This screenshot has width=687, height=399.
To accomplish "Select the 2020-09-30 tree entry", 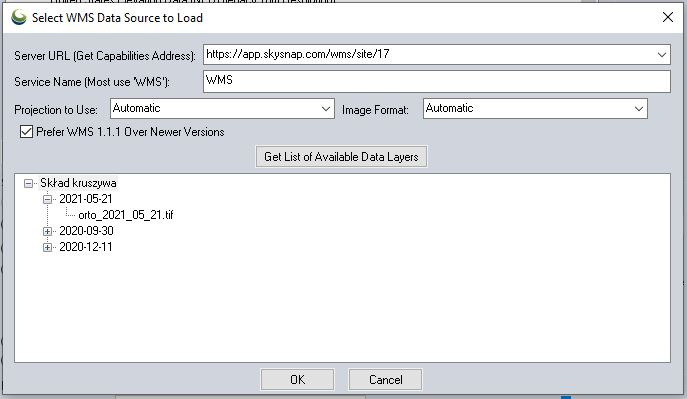I will click(86, 231).
